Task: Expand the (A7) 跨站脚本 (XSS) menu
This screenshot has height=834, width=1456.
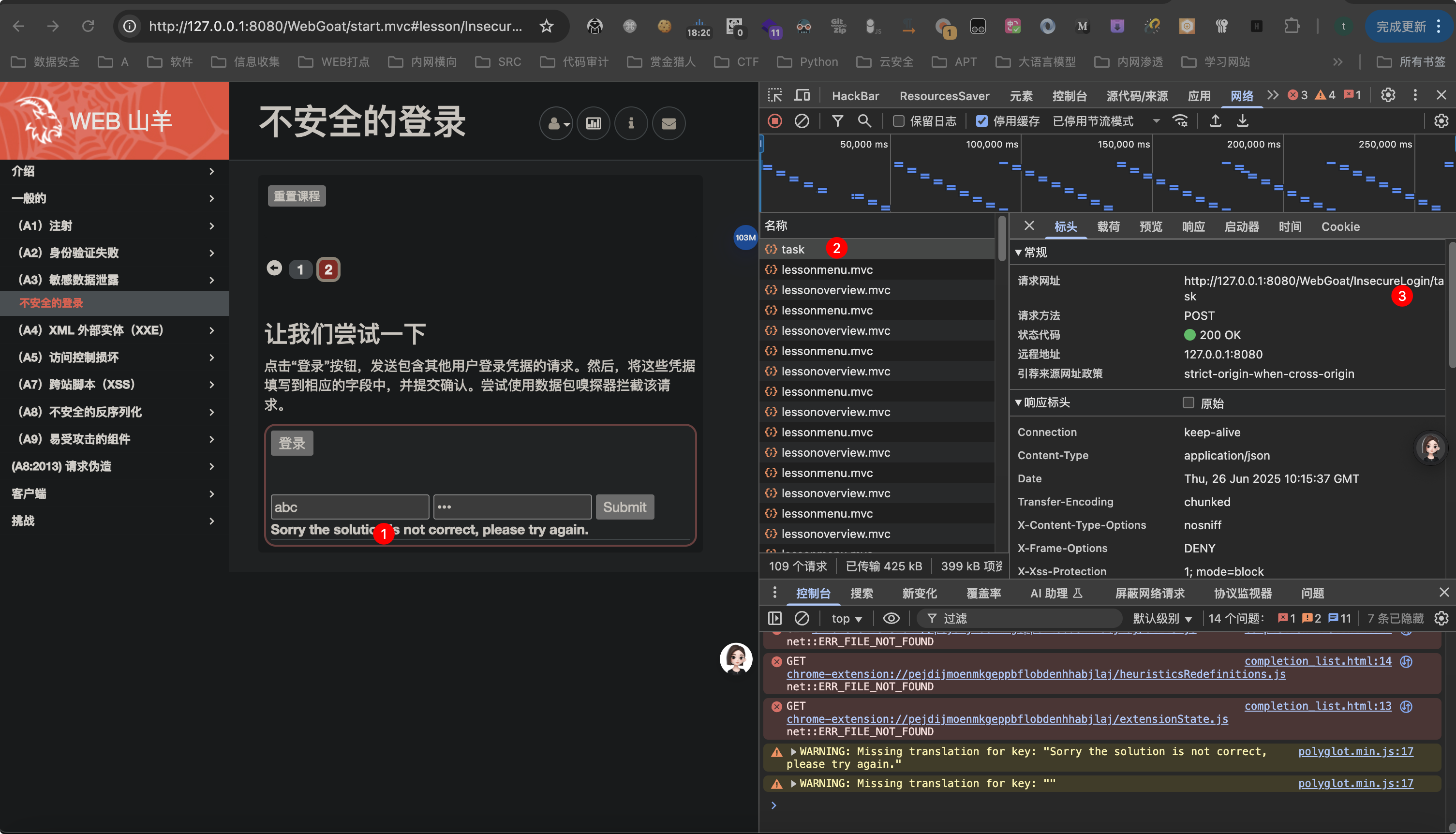Action: pyautogui.click(x=115, y=385)
